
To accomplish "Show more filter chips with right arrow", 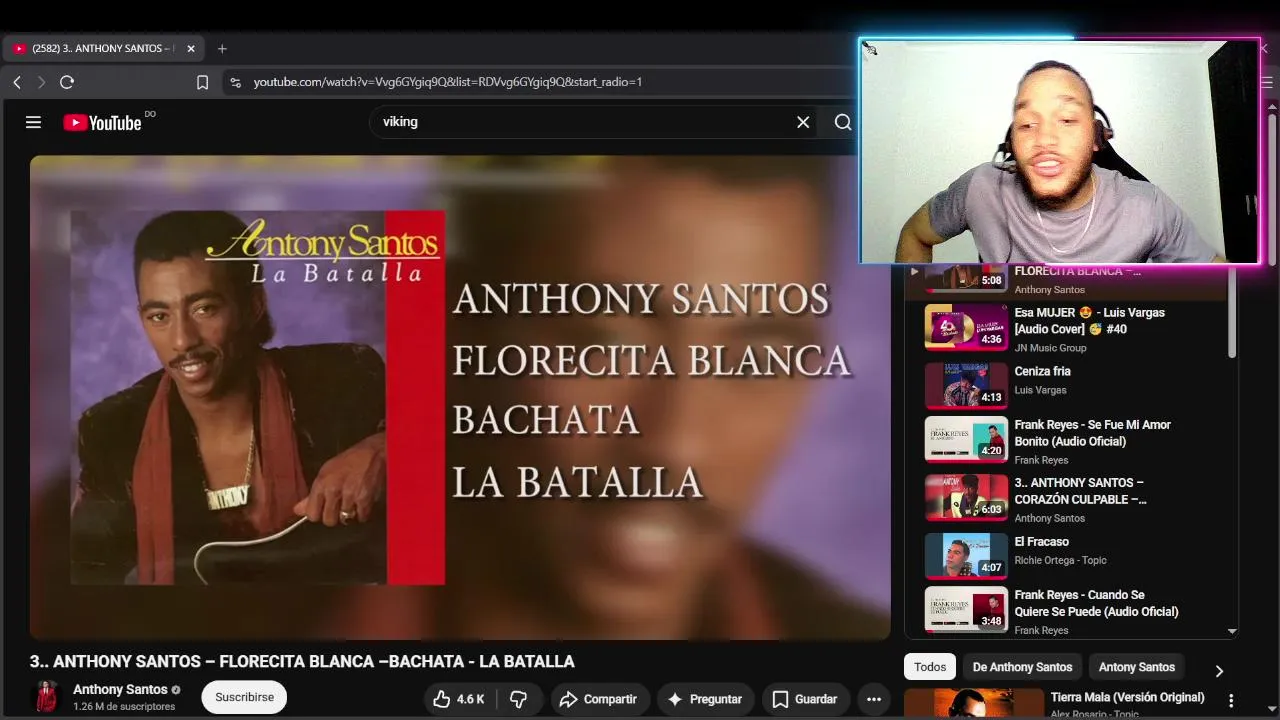I will coord(1219,670).
